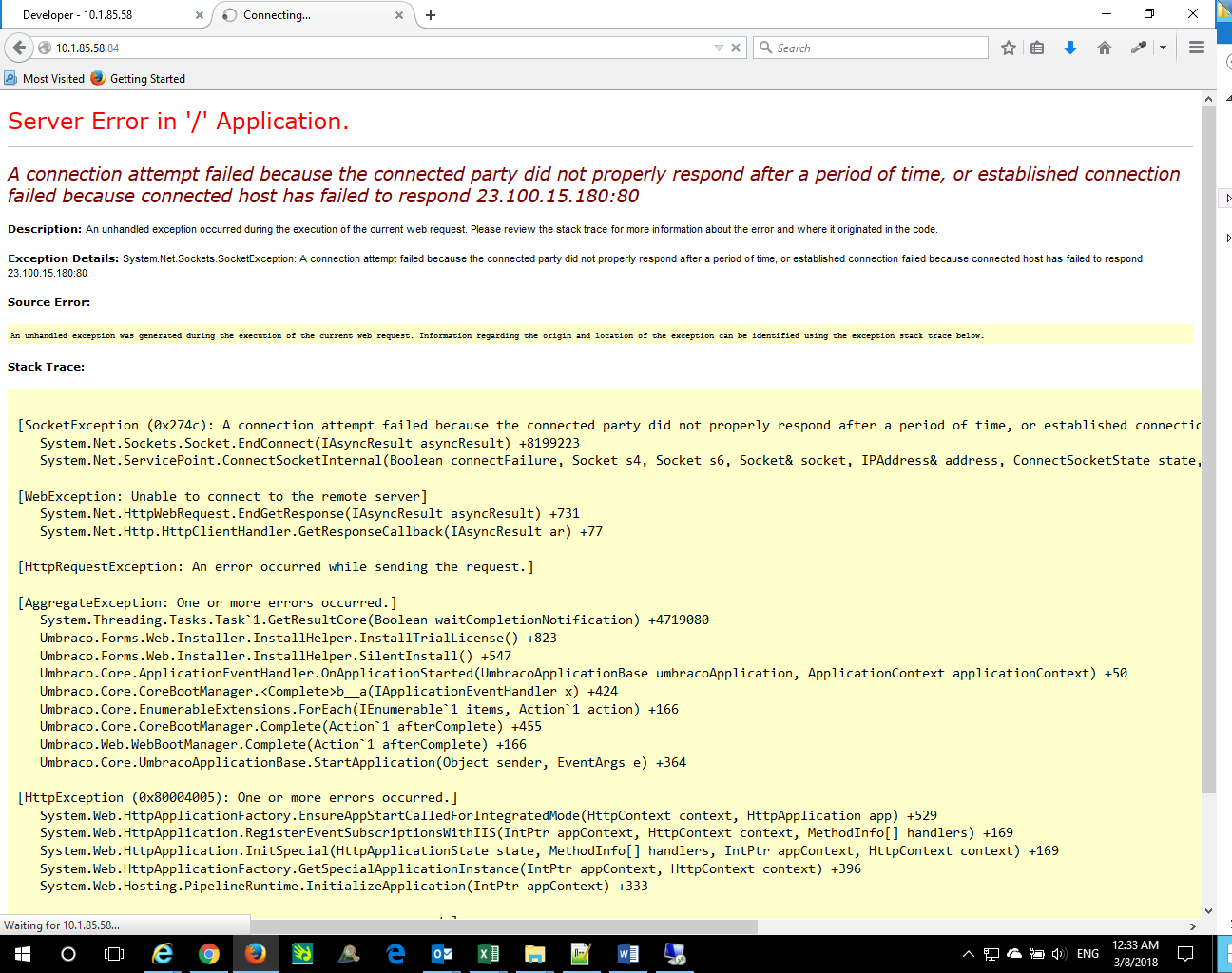
Task: Go to the Firefox Home page icon
Action: [x=1104, y=48]
